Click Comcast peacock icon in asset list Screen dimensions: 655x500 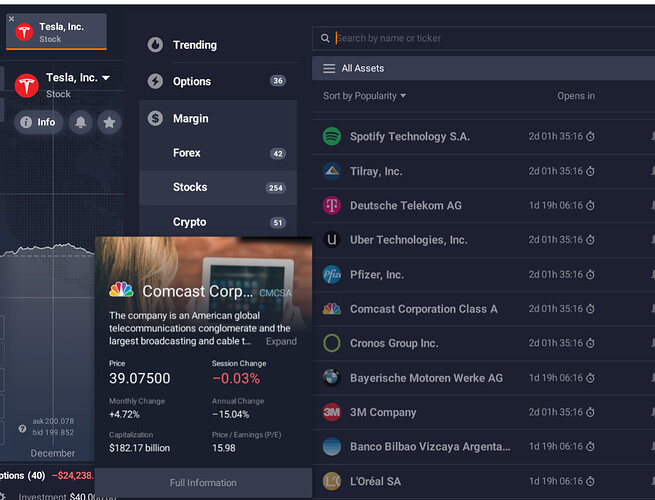point(332,309)
